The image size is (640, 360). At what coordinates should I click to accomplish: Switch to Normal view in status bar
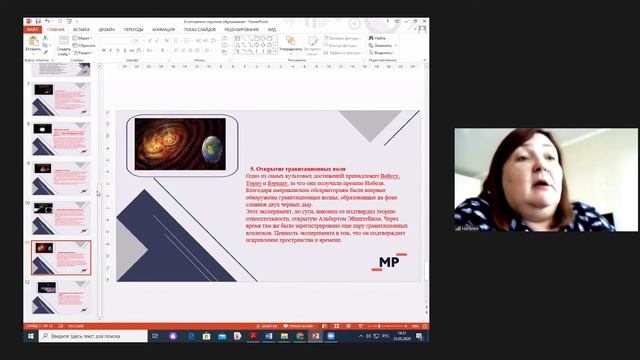click(x=325, y=326)
